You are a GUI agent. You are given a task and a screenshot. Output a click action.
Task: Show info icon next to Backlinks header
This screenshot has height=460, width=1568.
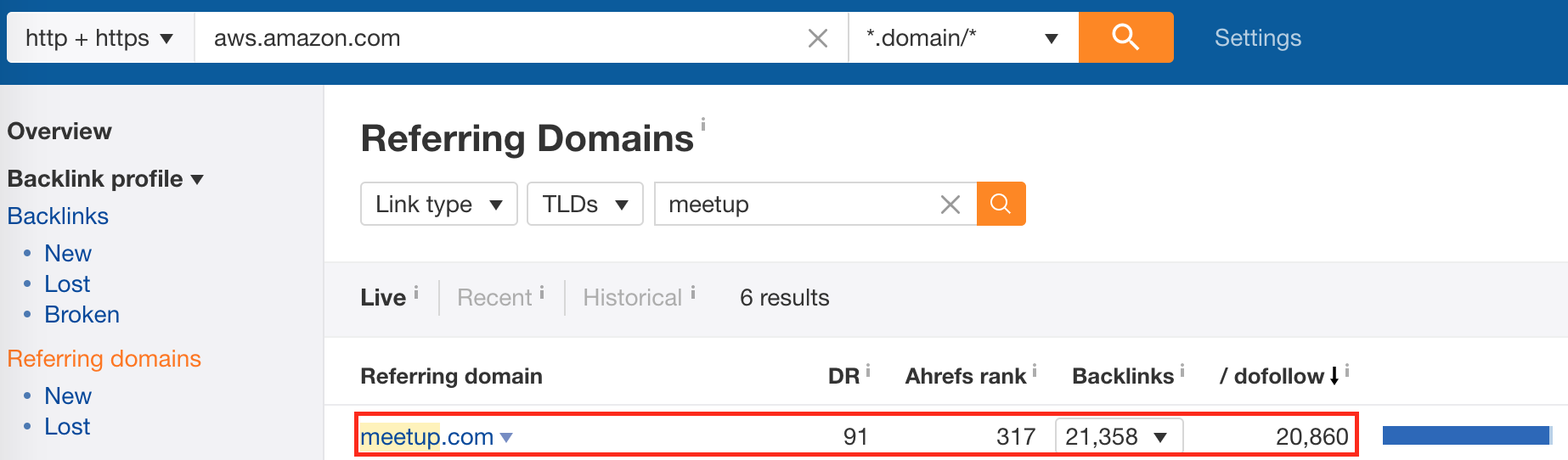point(1182,371)
